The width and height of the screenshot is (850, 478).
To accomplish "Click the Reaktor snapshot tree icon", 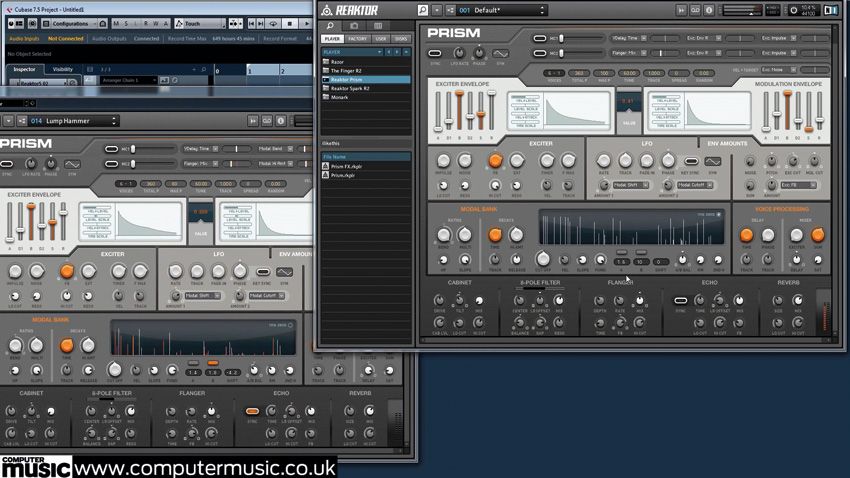I will pos(450,10).
